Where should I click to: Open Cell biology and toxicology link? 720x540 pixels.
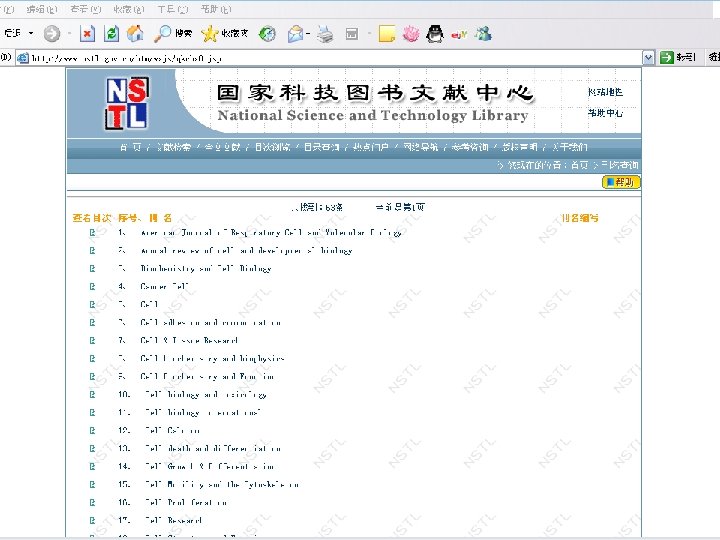point(205,394)
